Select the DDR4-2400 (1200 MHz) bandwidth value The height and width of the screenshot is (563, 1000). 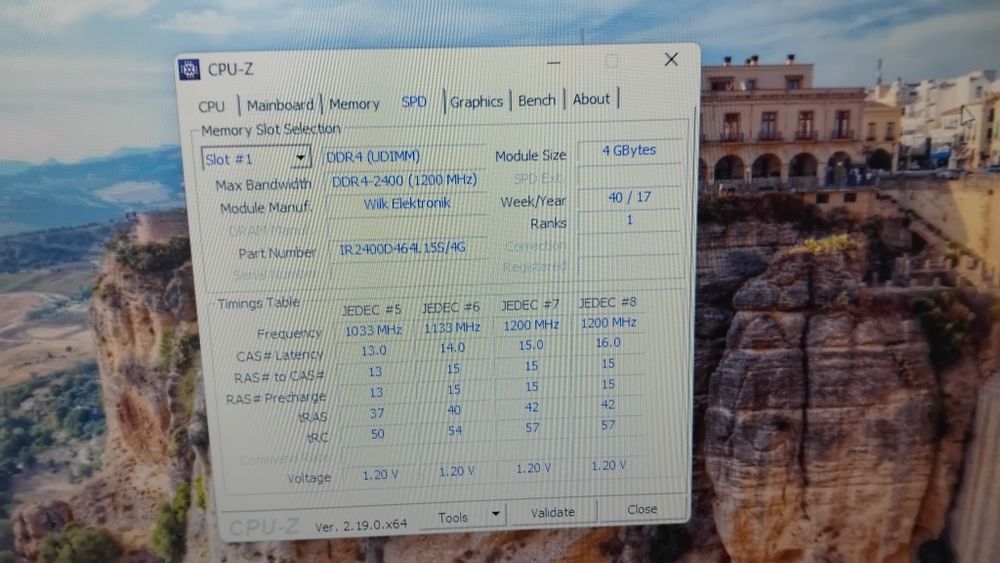pos(404,180)
